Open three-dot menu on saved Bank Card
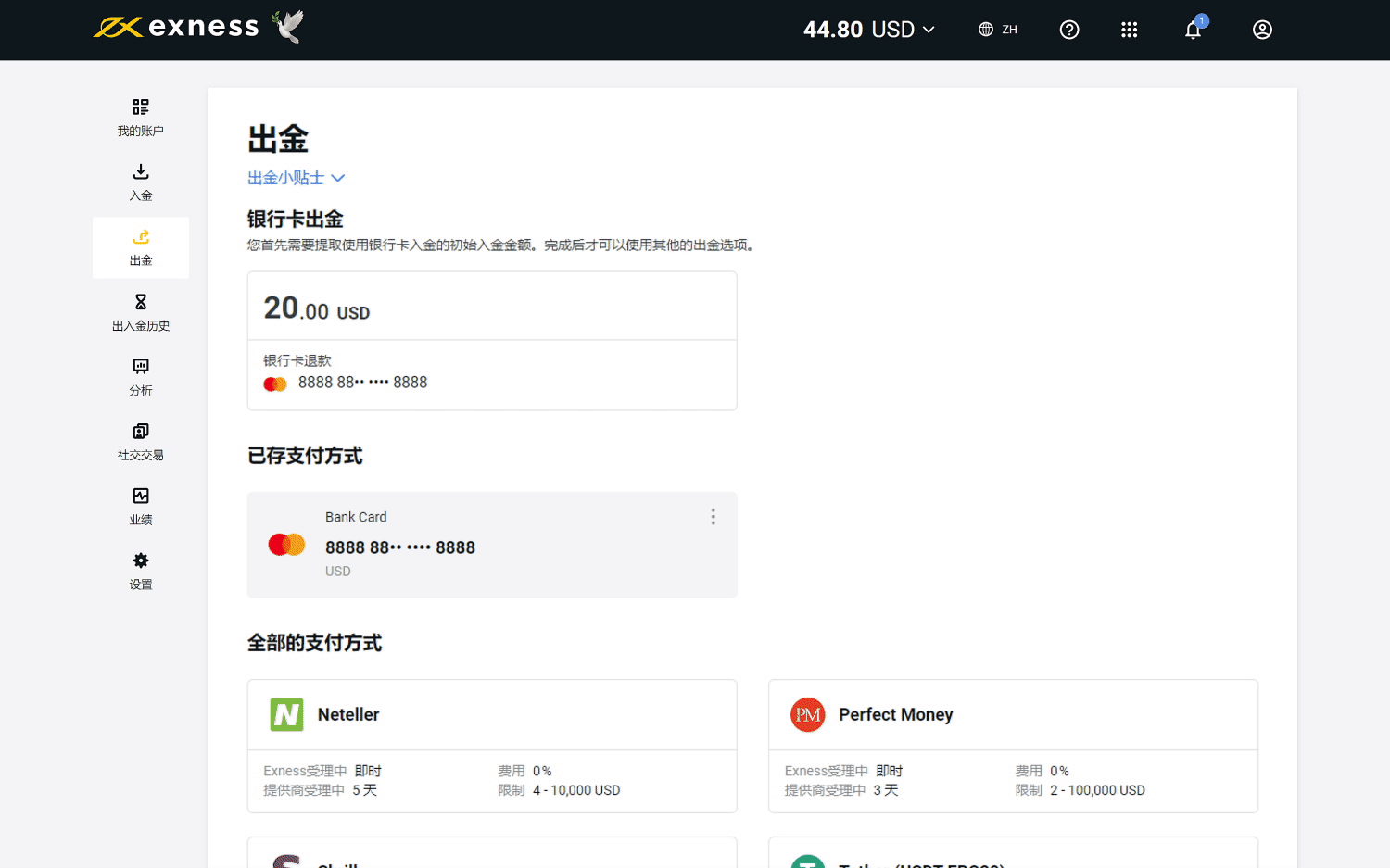Image resolution: width=1390 pixels, height=868 pixels. coord(713,517)
